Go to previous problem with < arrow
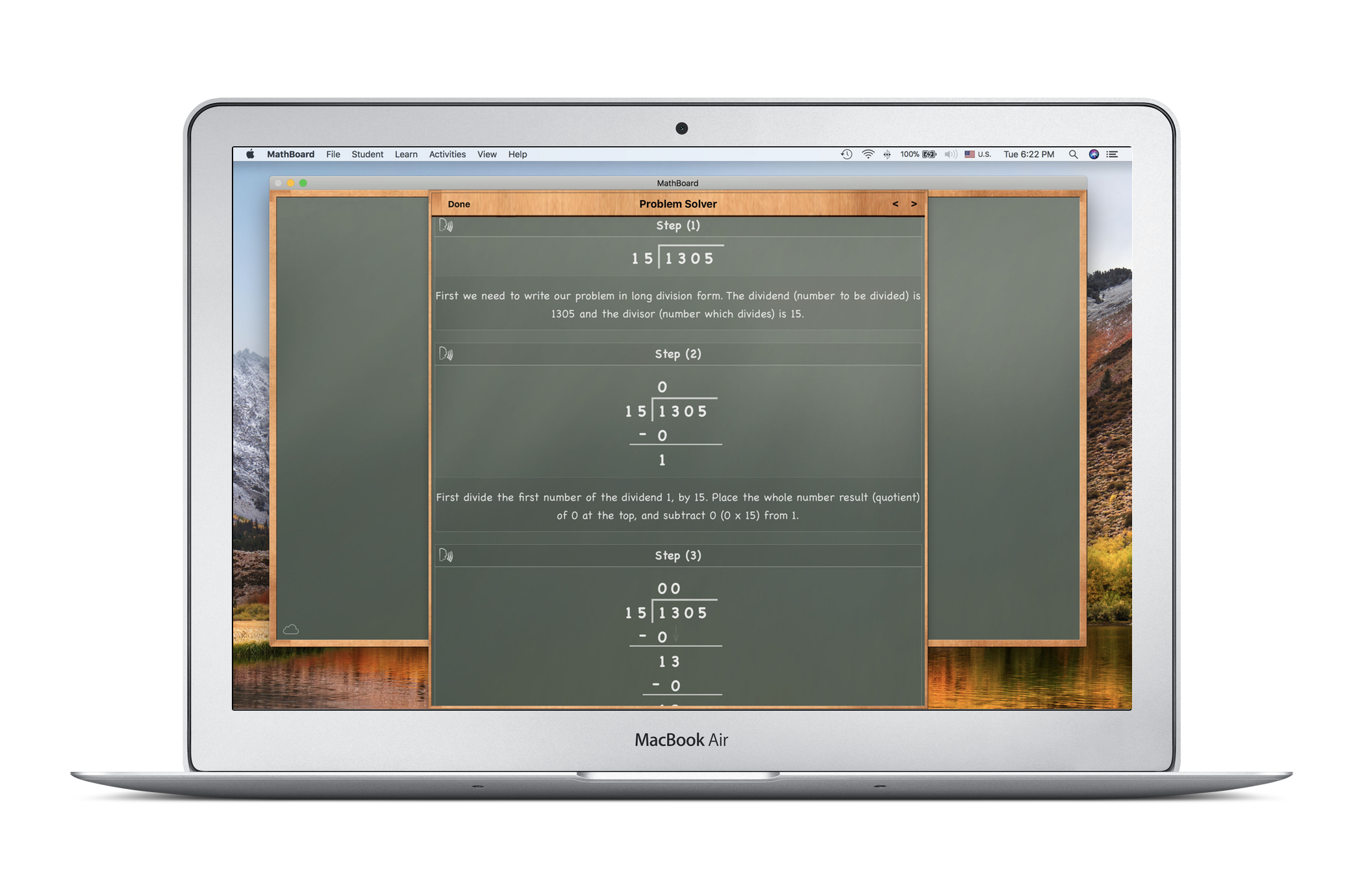 pyautogui.click(x=895, y=204)
